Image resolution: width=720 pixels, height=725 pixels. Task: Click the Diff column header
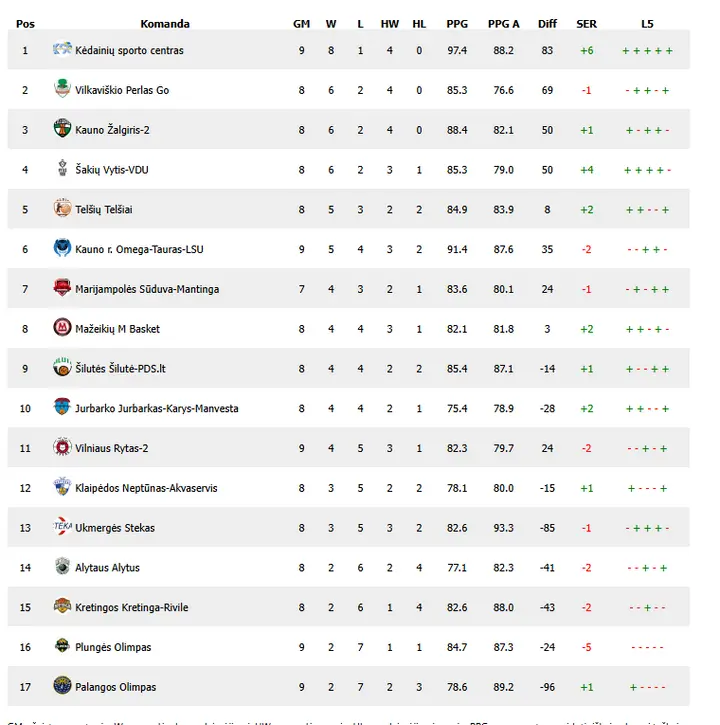click(547, 24)
